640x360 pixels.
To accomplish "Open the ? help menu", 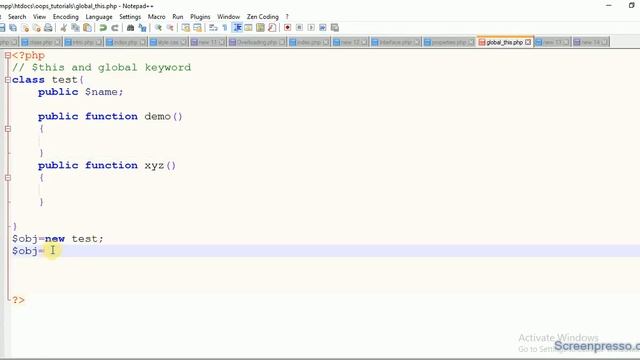I will [287, 17].
